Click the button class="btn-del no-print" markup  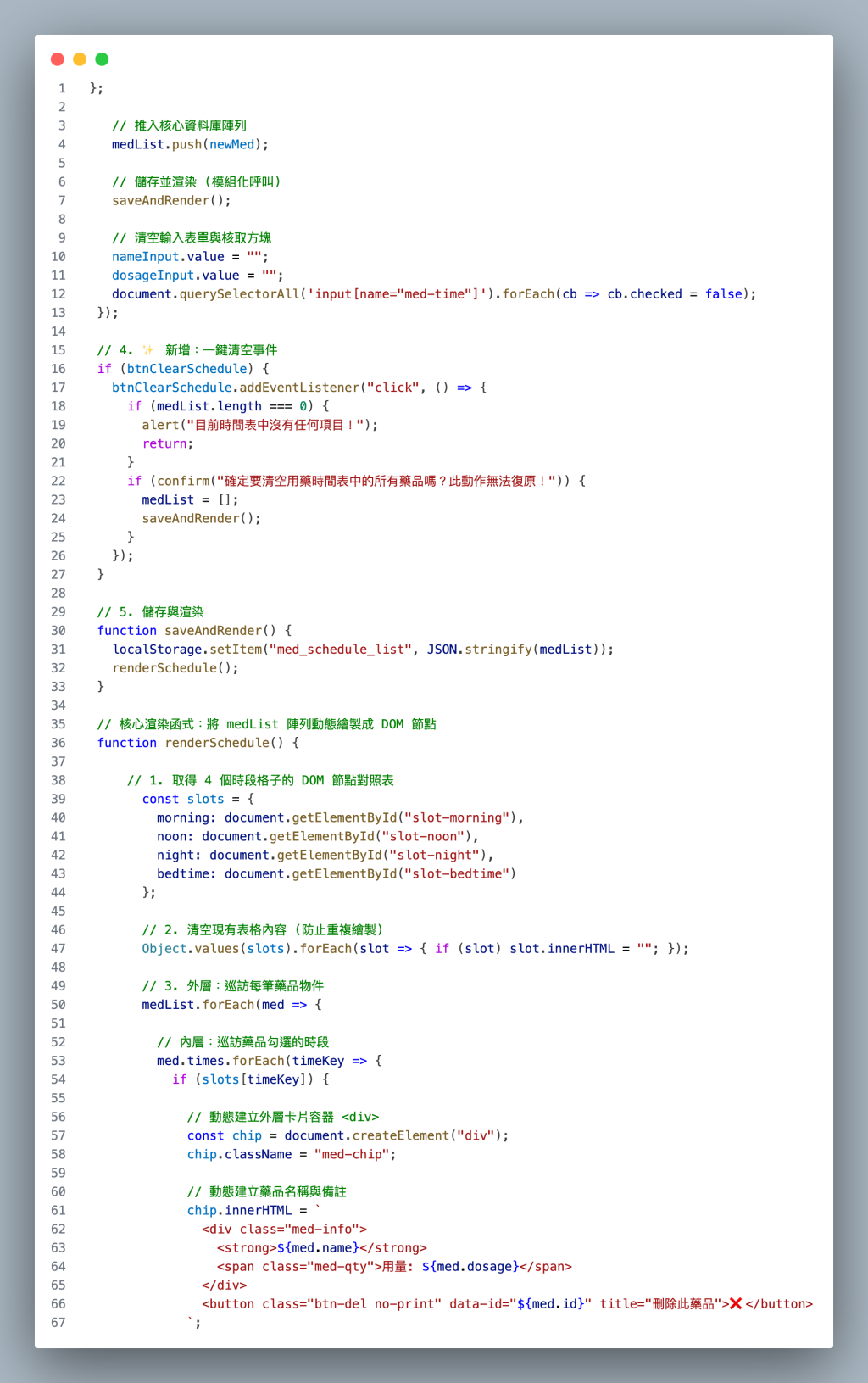coord(507,1304)
